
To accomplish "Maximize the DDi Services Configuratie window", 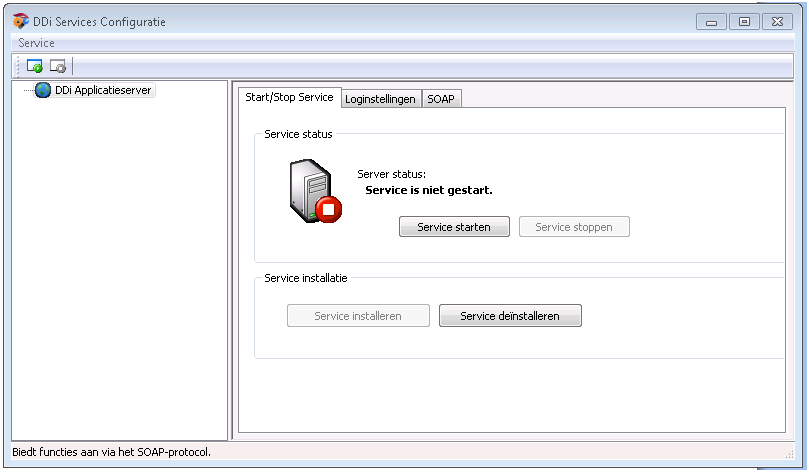I will point(744,21).
